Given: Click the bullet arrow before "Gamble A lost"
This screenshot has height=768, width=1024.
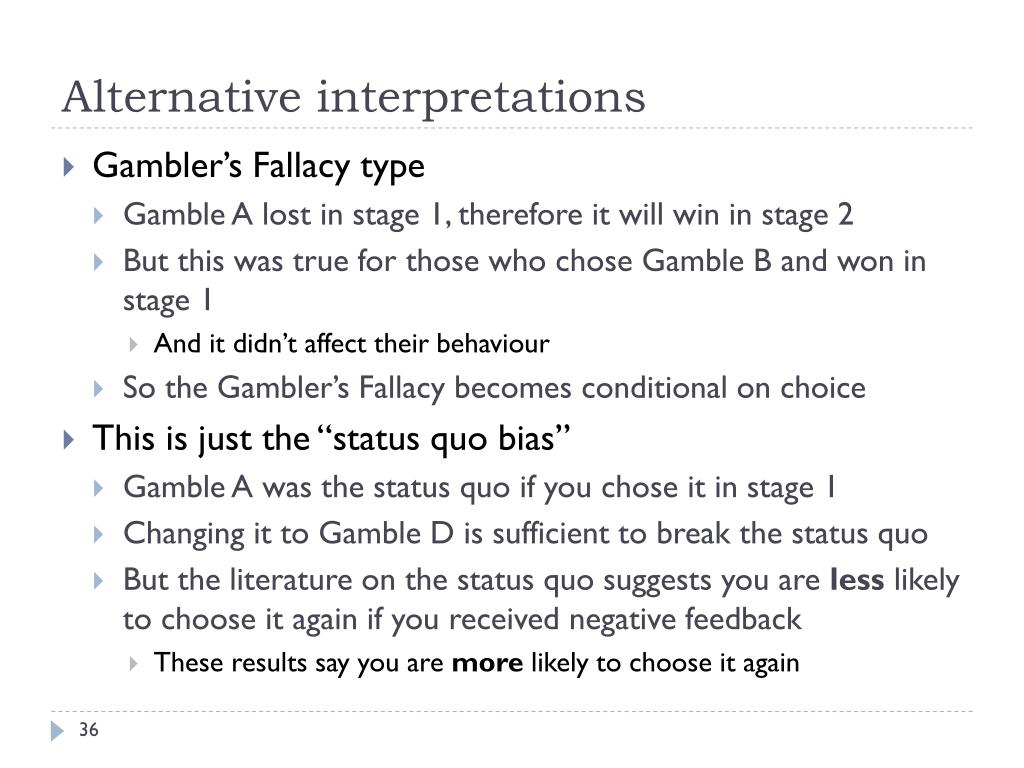Looking at the screenshot, I should [99, 216].
